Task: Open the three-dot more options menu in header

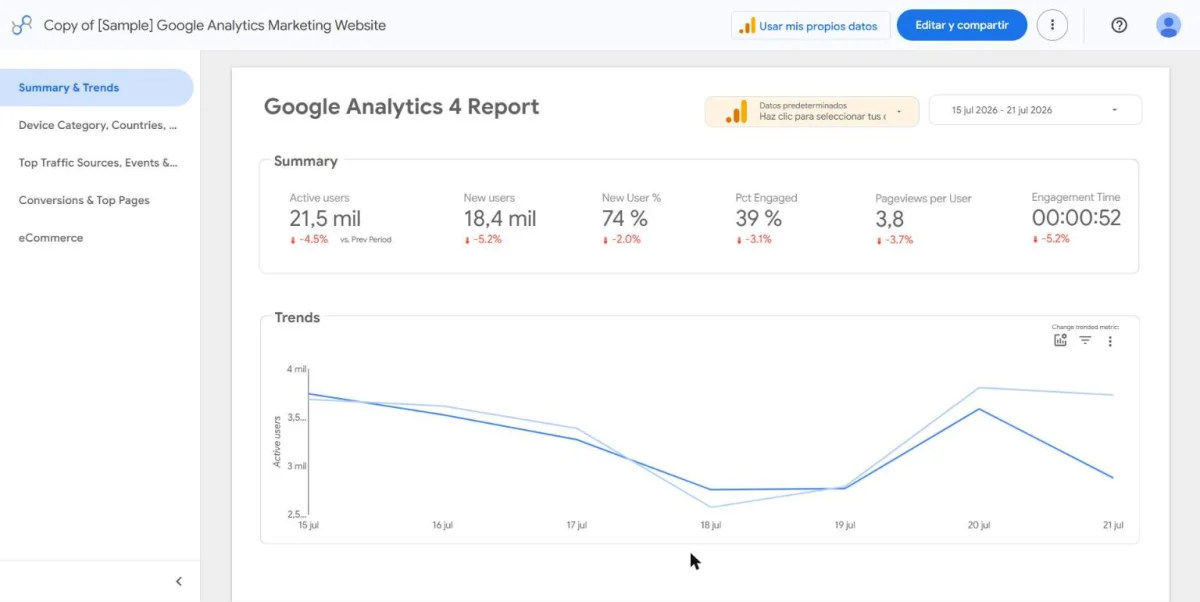Action: coord(1052,25)
